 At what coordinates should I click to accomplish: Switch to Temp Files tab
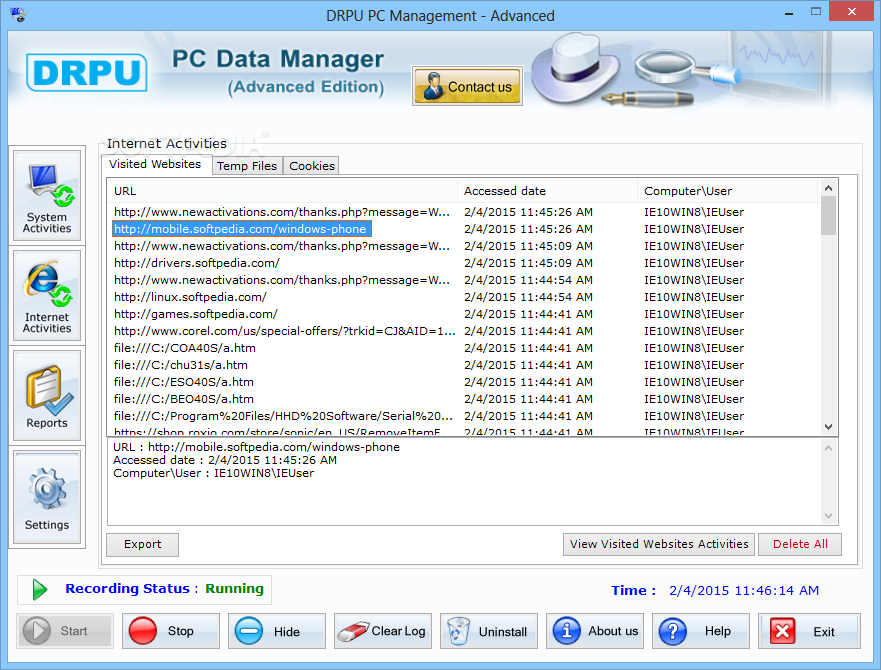(x=247, y=166)
